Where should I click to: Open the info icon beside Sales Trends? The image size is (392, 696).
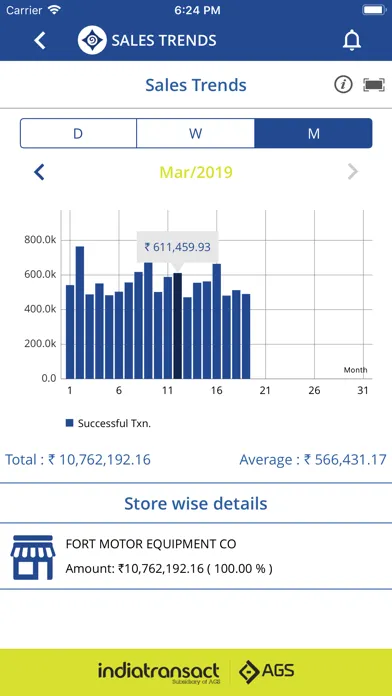[x=343, y=84]
